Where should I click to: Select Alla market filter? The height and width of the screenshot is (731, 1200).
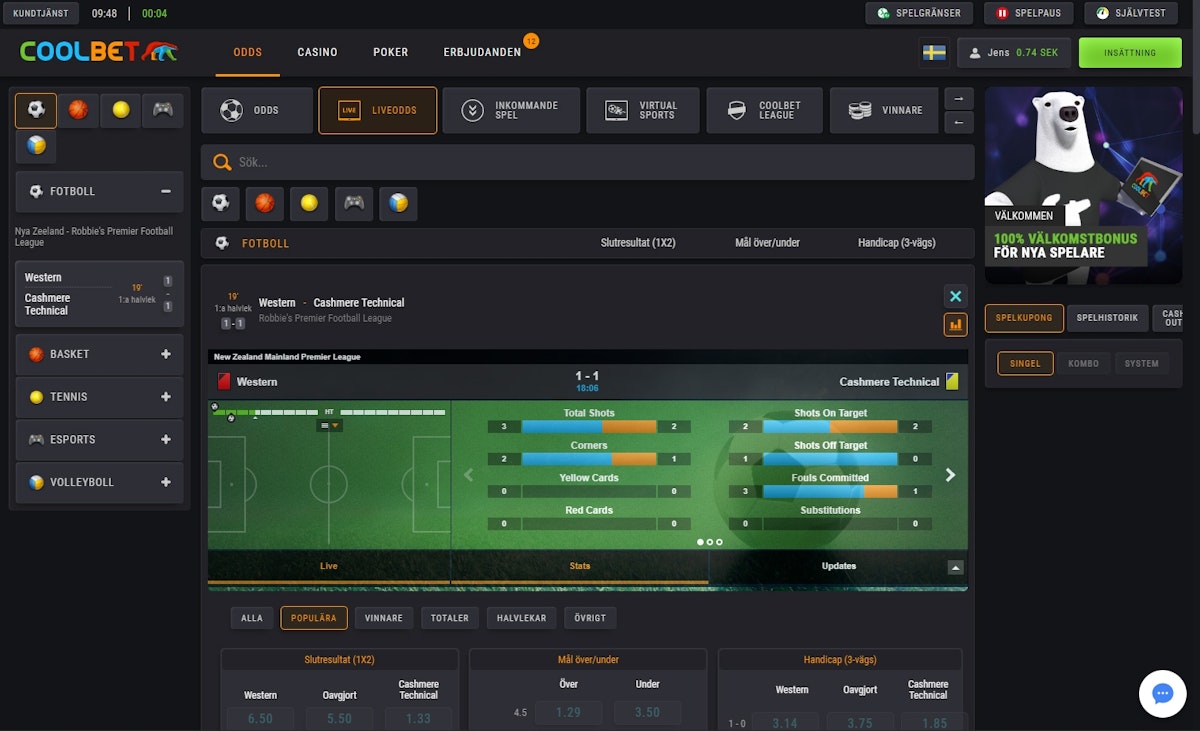click(x=252, y=618)
